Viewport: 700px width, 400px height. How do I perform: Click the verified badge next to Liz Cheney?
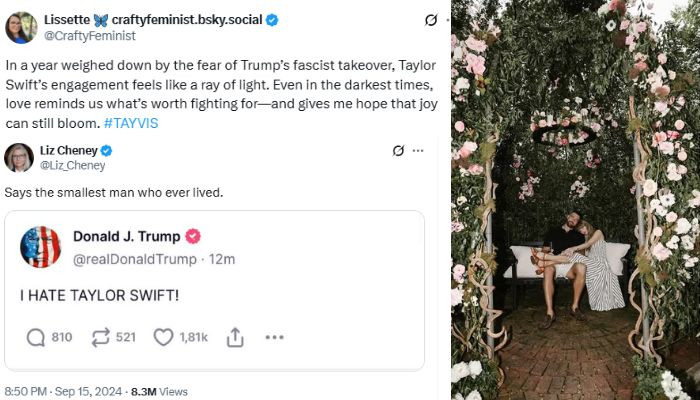pos(105,151)
